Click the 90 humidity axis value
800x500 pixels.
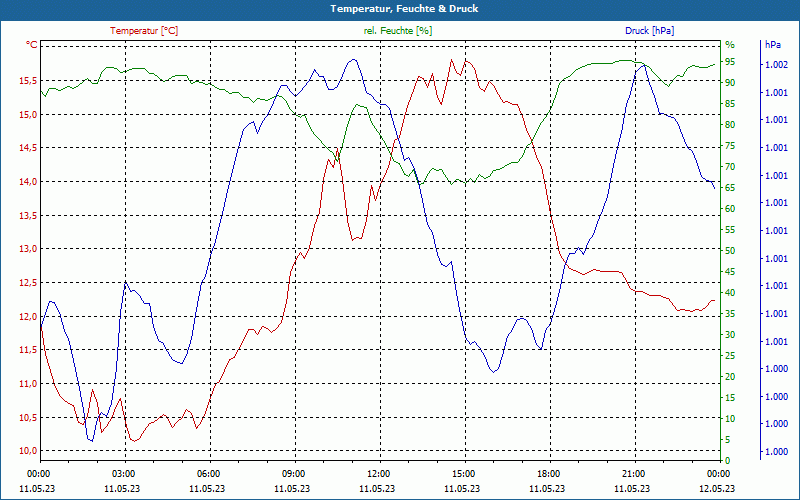[730, 83]
